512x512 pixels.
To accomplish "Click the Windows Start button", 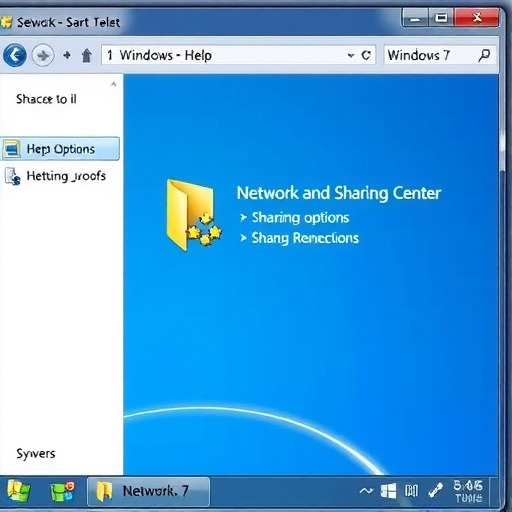I will point(19,492).
